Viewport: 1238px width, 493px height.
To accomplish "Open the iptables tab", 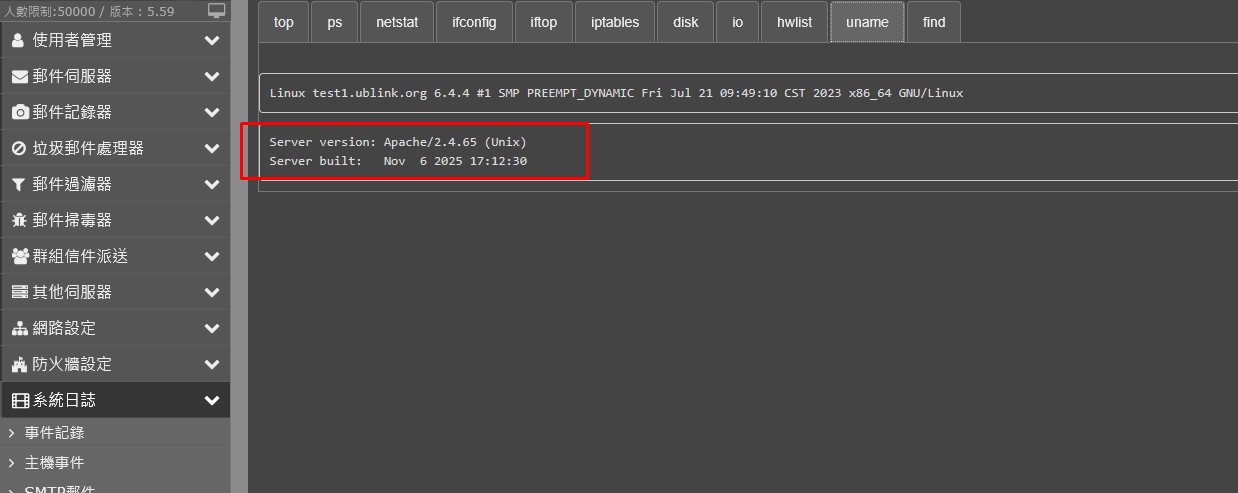I will [x=615, y=22].
